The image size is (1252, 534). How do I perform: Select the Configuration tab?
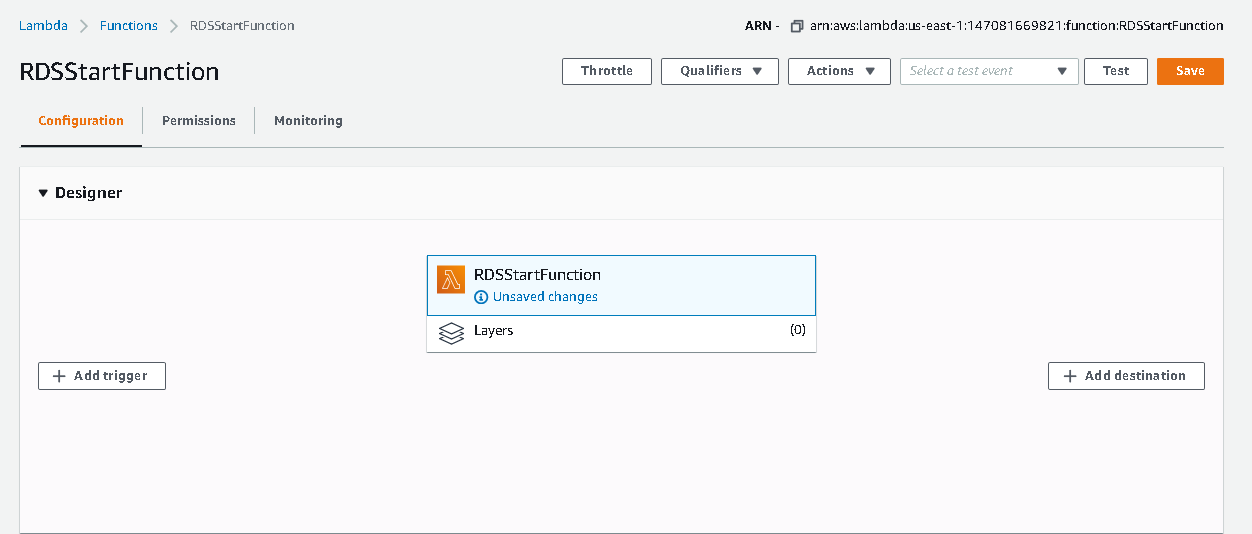[81, 121]
